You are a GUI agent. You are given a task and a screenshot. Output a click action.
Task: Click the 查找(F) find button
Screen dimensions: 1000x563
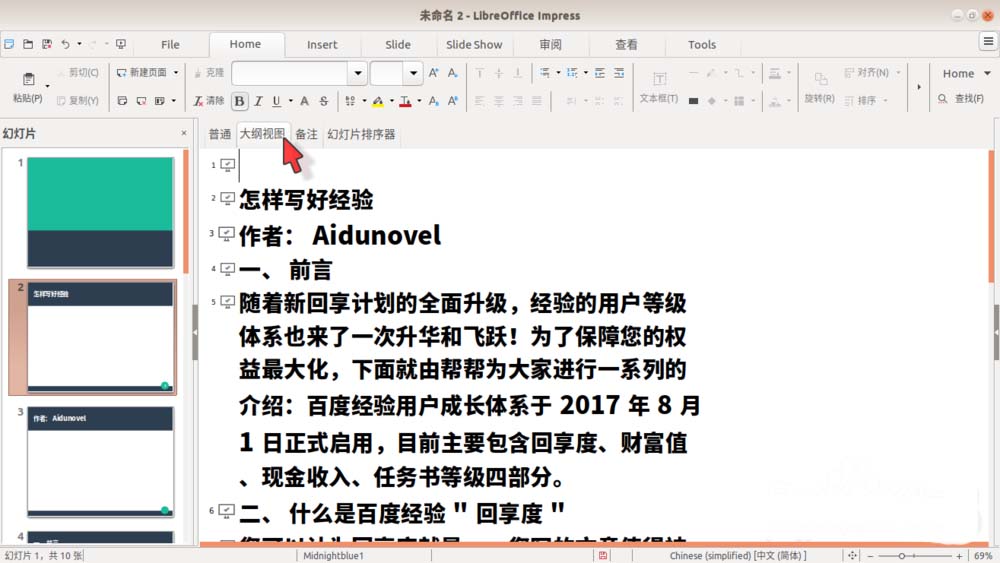[961, 99]
